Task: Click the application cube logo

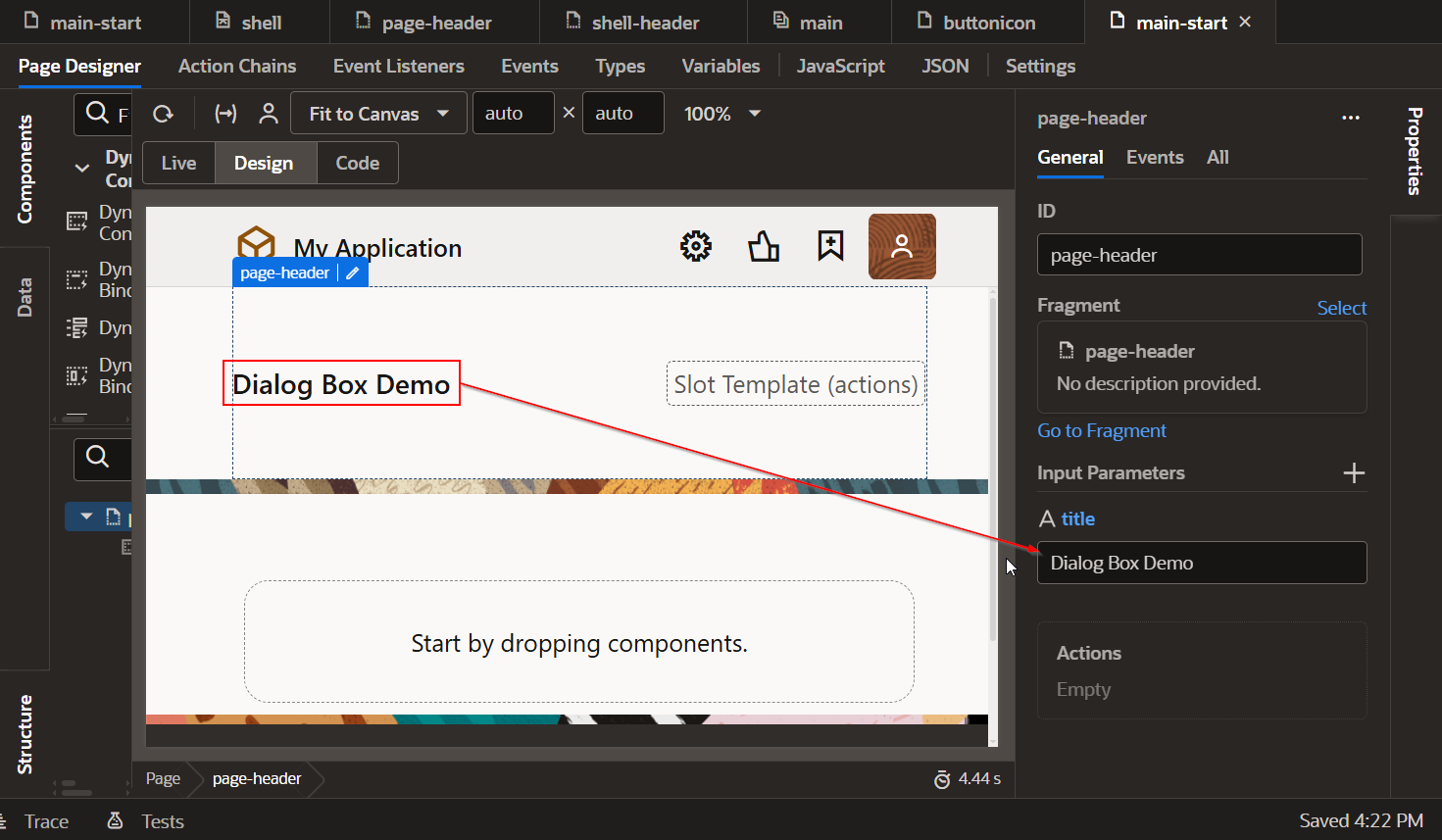Action: coord(256,244)
